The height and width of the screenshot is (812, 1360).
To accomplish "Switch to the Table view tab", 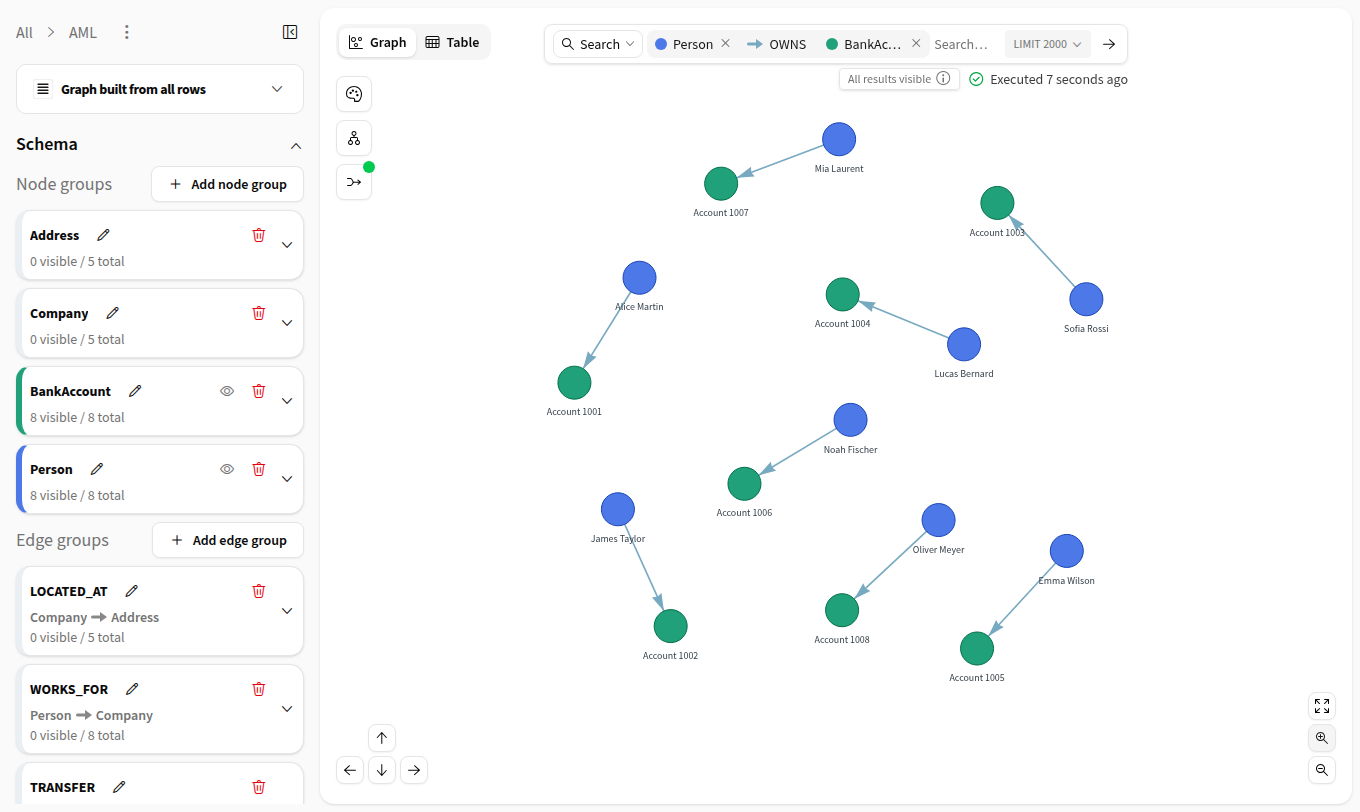I will coord(452,42).
